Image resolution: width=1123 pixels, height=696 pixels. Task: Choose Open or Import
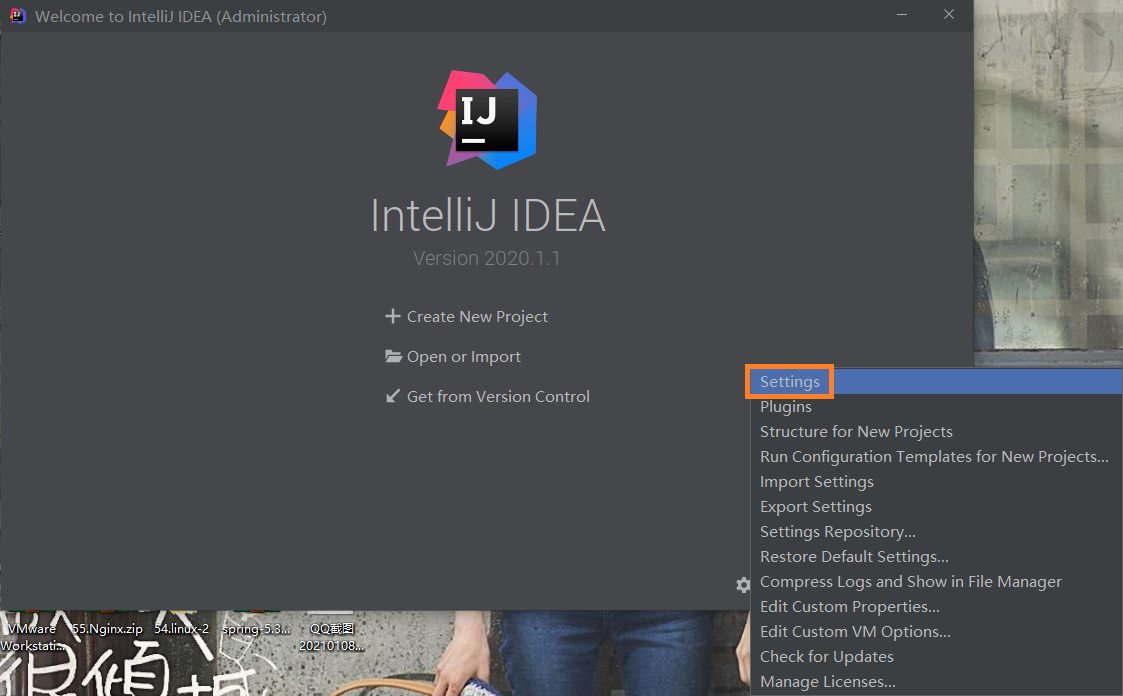(x=463, y=357)
